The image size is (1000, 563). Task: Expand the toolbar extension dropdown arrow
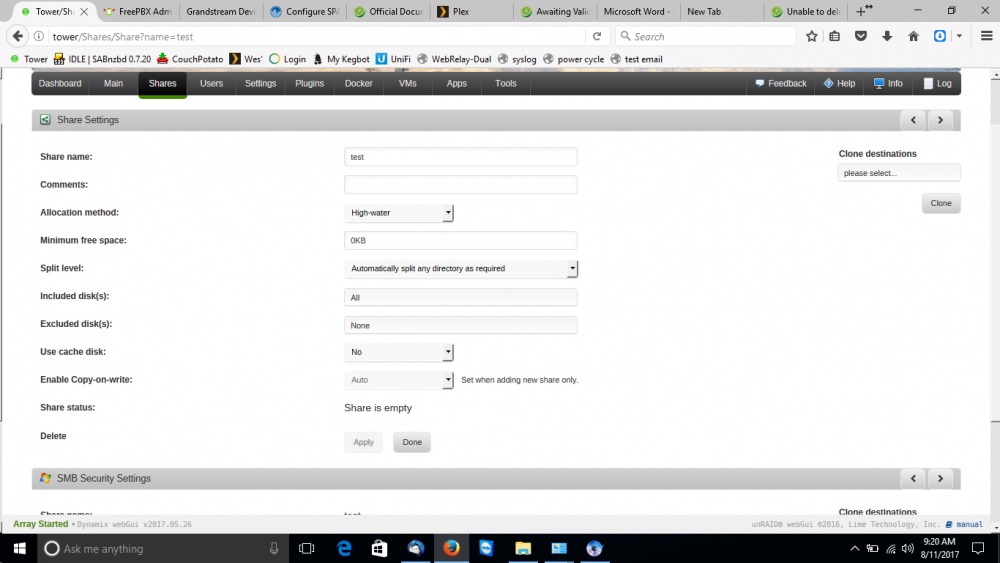tap(959, 36)
